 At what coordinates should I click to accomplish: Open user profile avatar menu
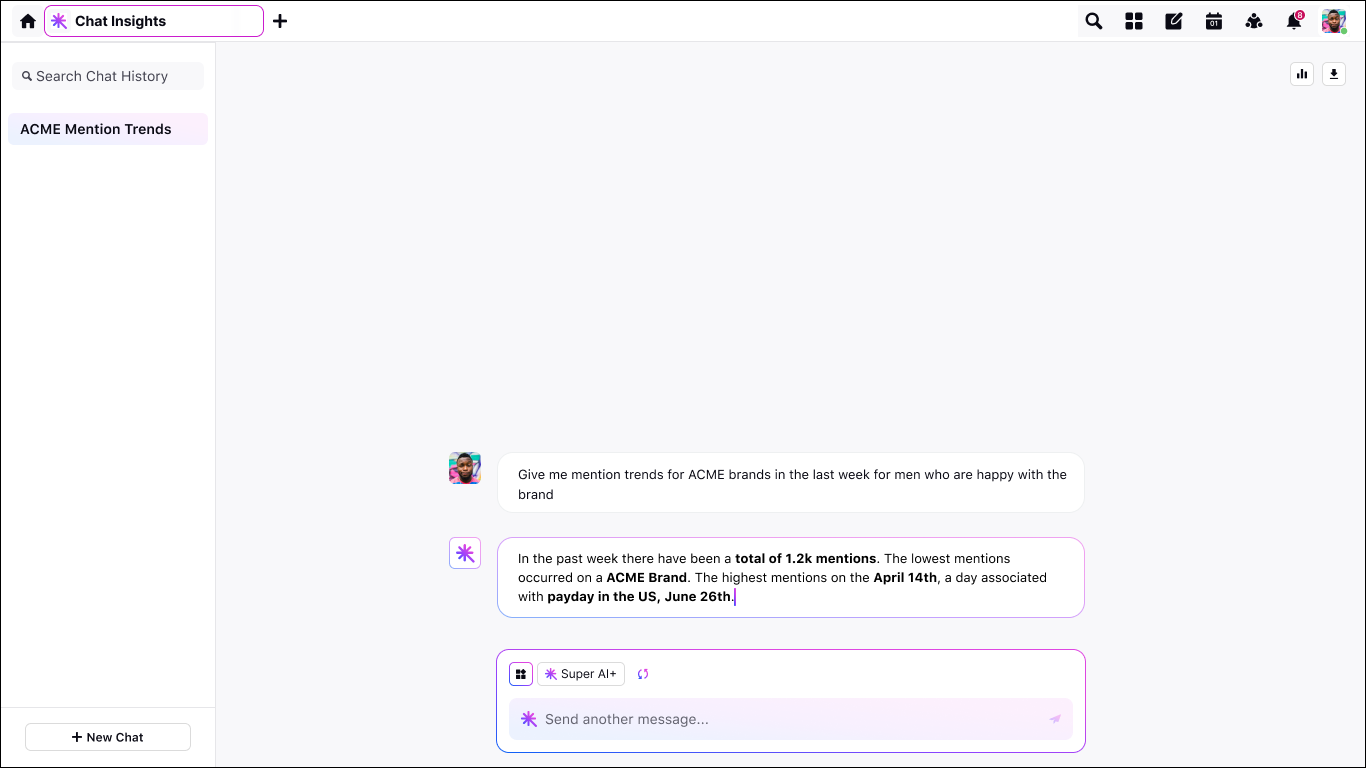click(x=1334, y=21)
